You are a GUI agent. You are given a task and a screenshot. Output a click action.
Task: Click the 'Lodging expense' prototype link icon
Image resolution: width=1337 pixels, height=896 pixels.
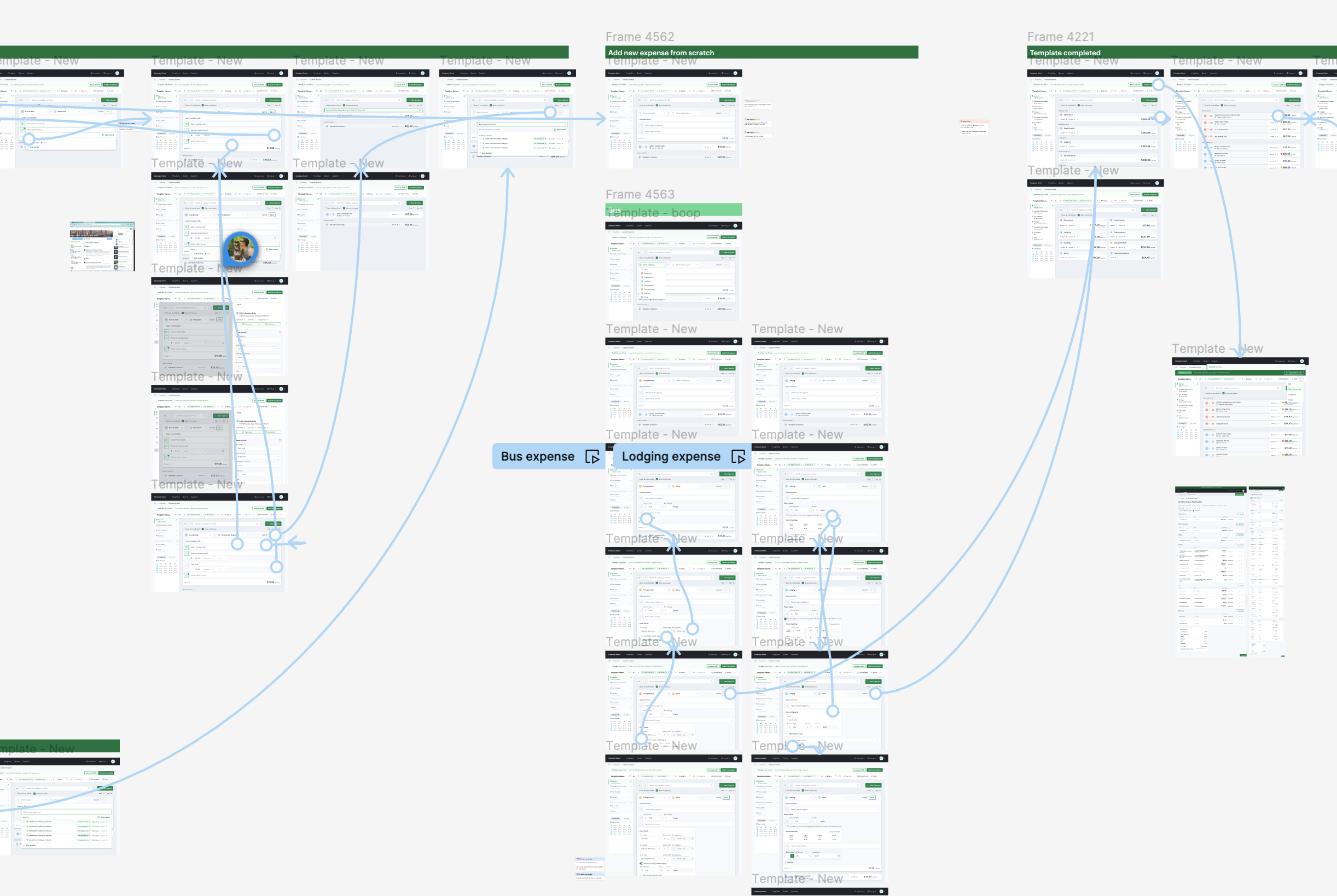[738, 456]
